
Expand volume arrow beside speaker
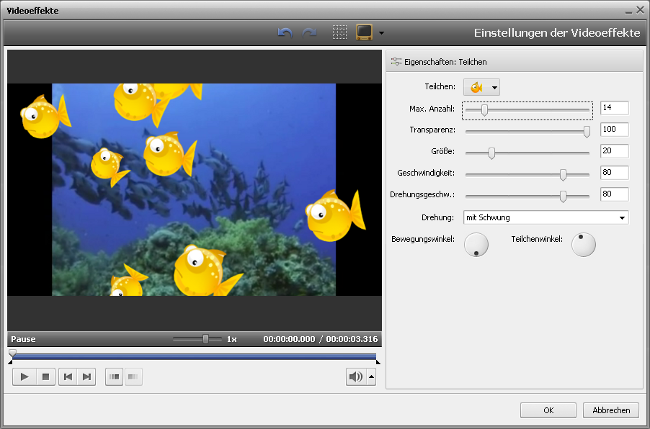(372, 376)
